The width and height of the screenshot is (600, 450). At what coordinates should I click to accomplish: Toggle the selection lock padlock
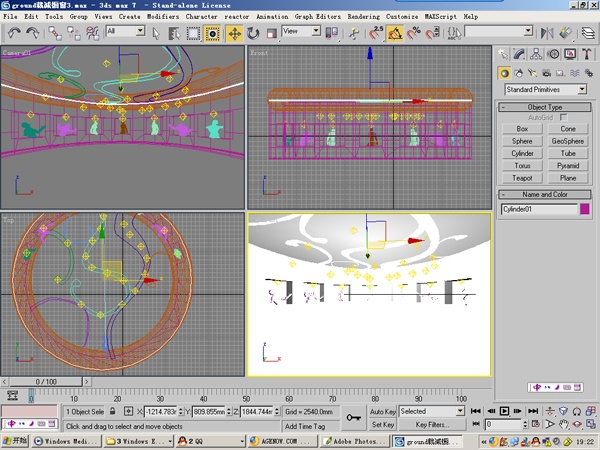point(112,411)
